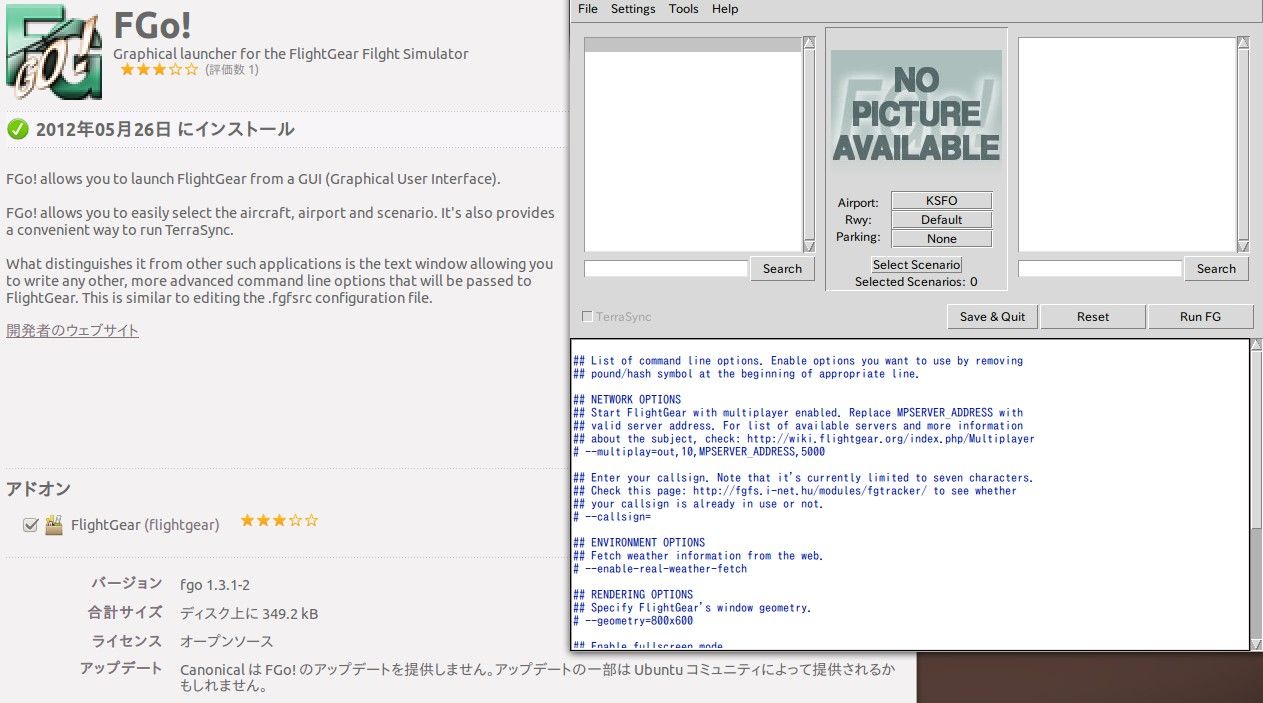The width and height of the screenshot is (1263, 703).
Task: Click the '# --callsign=' line
Action: (612, 517)
